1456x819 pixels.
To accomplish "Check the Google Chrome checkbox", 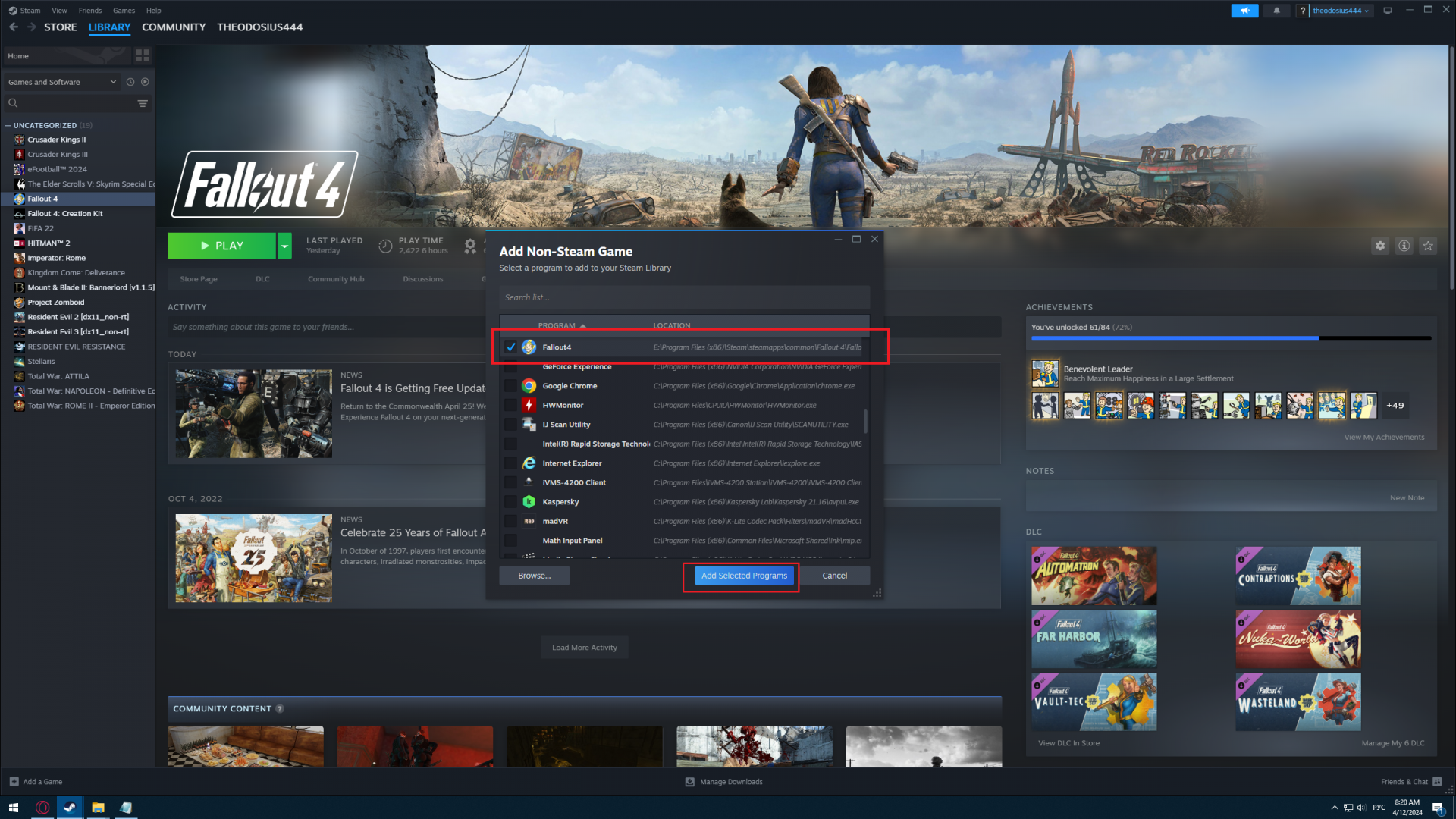I will [511, 386].
